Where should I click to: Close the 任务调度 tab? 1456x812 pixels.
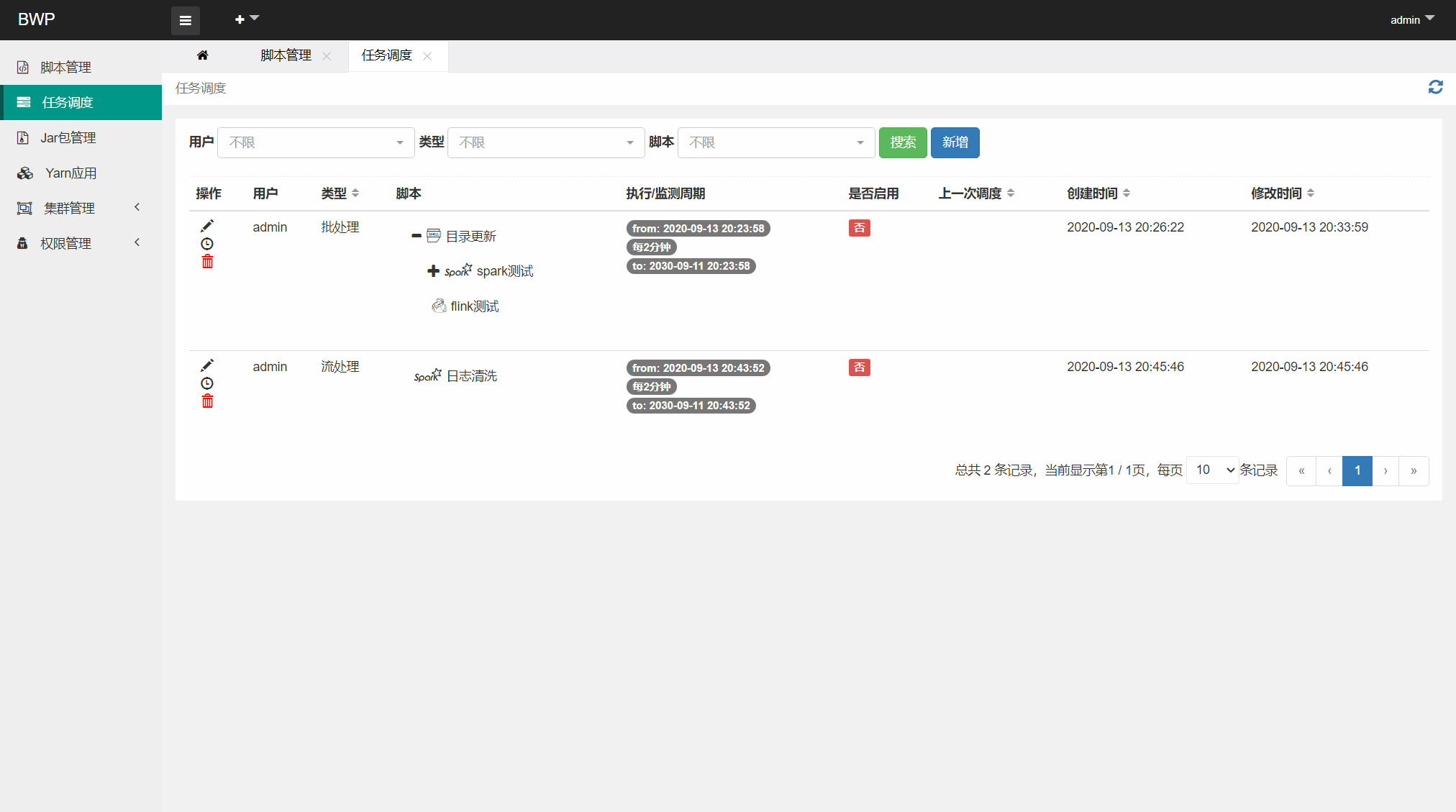coord(427,56)
